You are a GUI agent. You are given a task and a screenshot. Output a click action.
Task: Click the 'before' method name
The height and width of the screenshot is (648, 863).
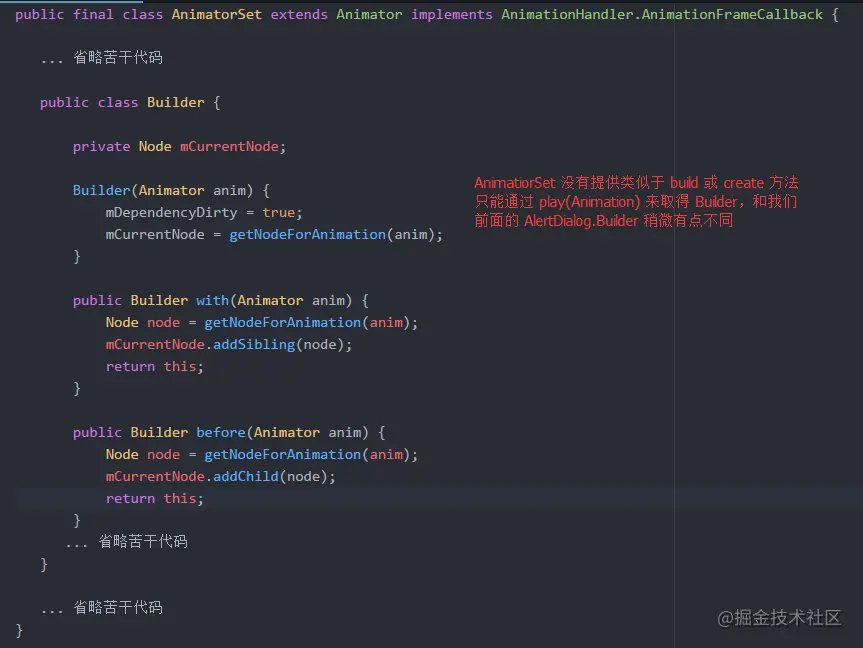(x=221, y=433)
